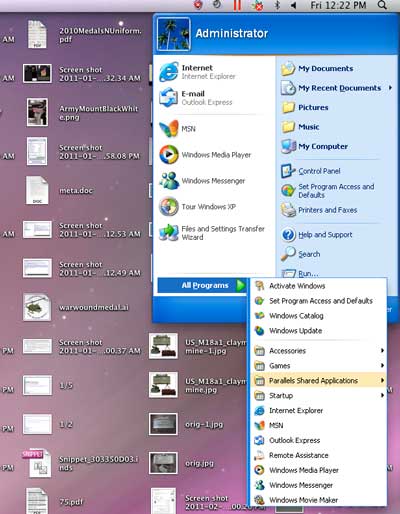This screenshot has height=514, width=400.
Task: Expand the Accessories submenu arrow
Action: (x=382, y=351)
